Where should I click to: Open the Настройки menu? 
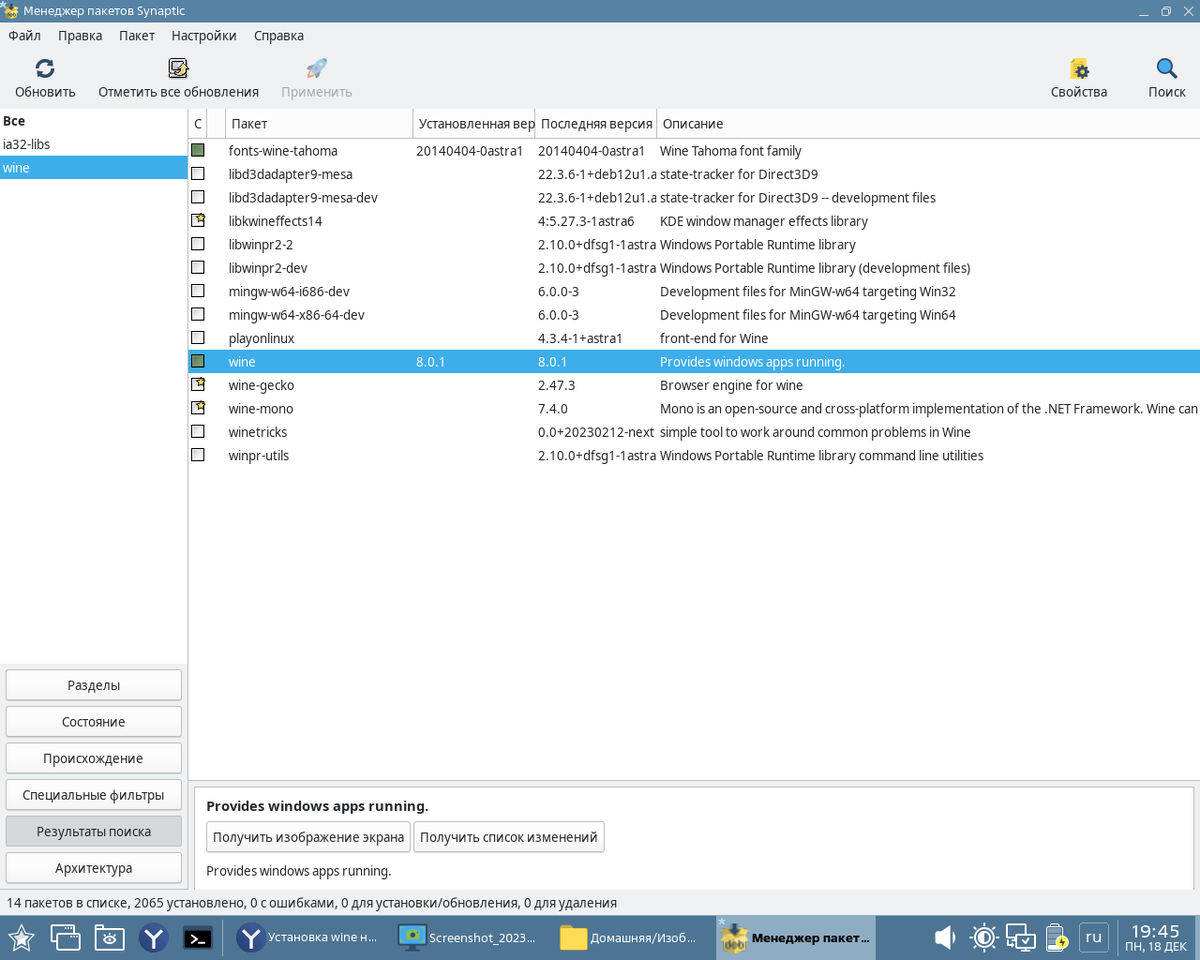pos(204,35)
